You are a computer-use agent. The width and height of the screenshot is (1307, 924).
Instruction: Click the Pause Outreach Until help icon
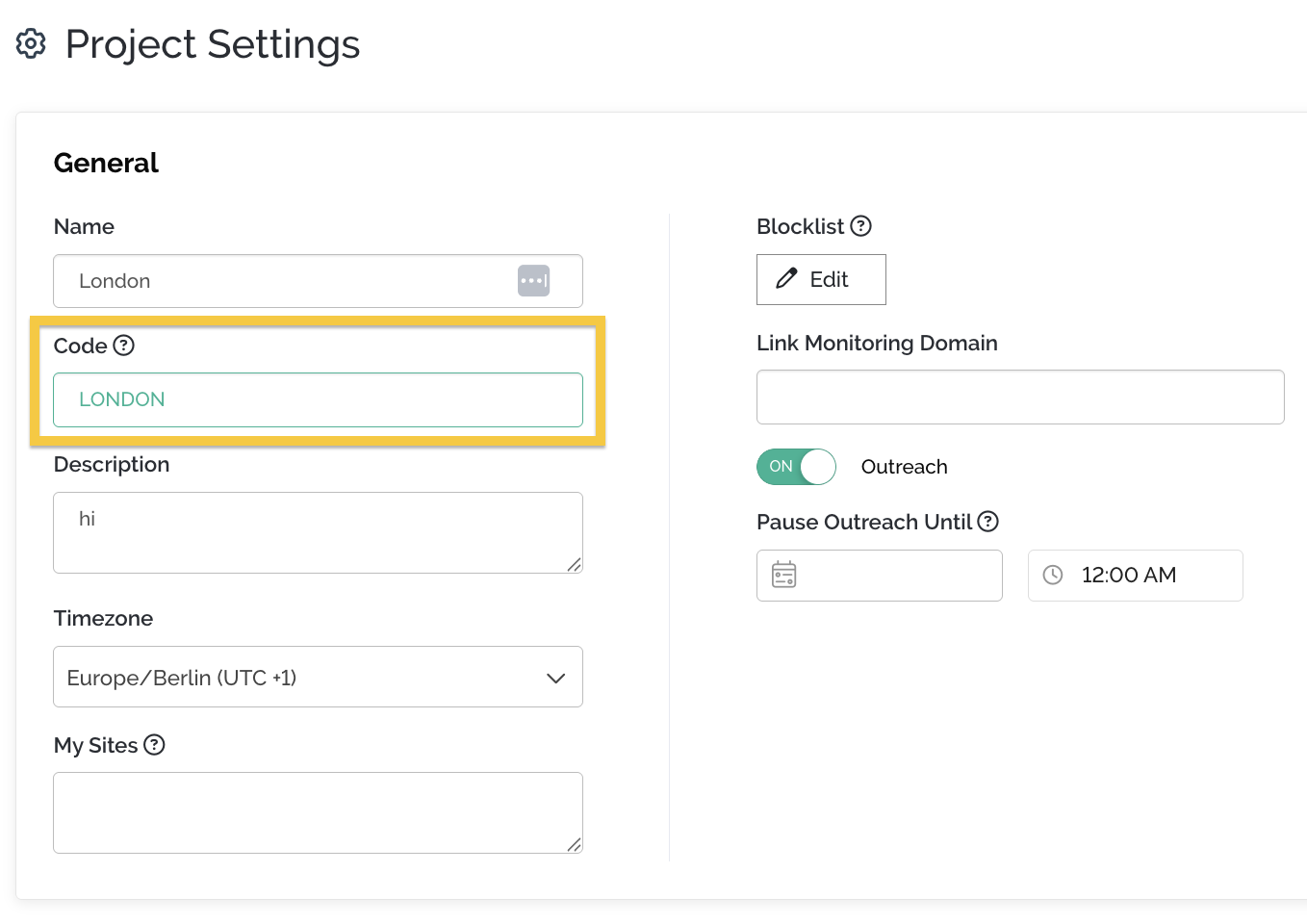pos(988,522)
